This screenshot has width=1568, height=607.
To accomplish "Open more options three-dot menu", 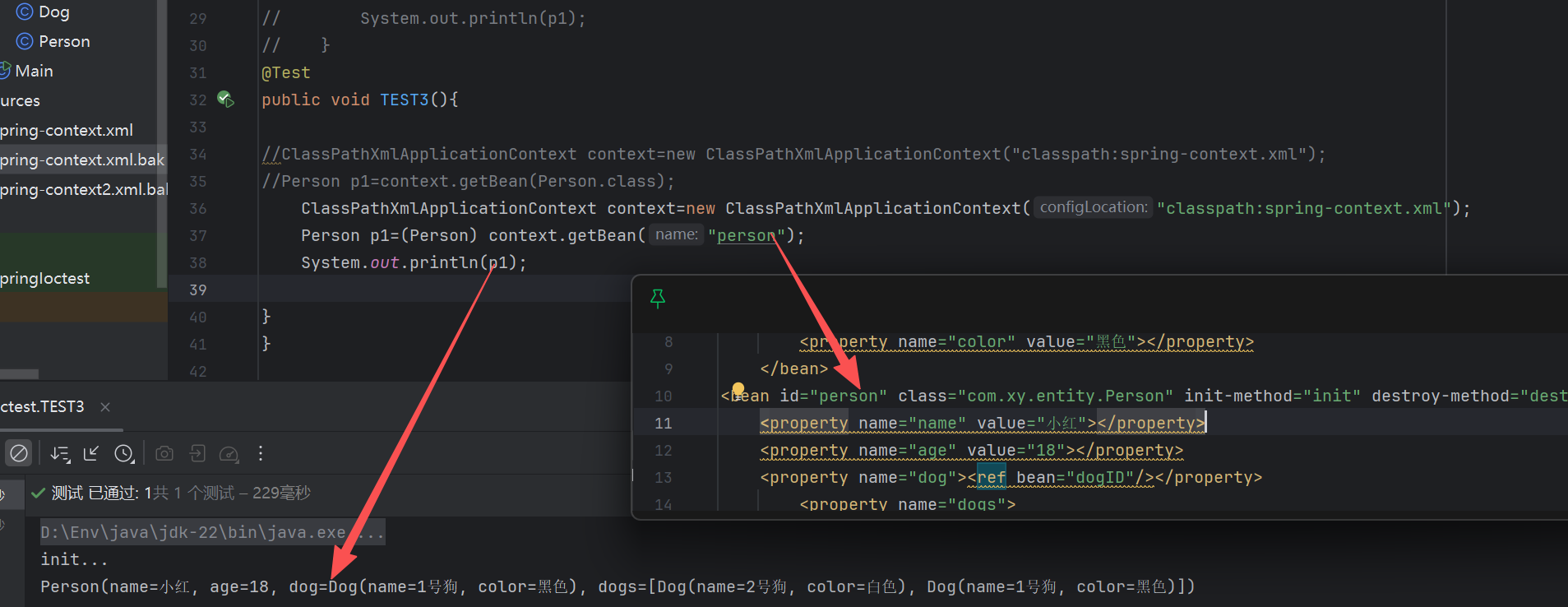I will pos(261,453).
